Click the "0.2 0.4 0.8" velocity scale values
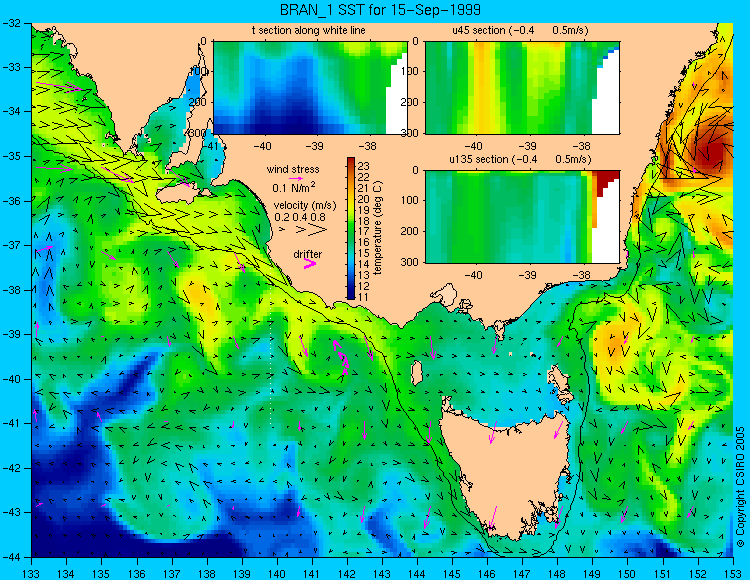 click(300, 218)
